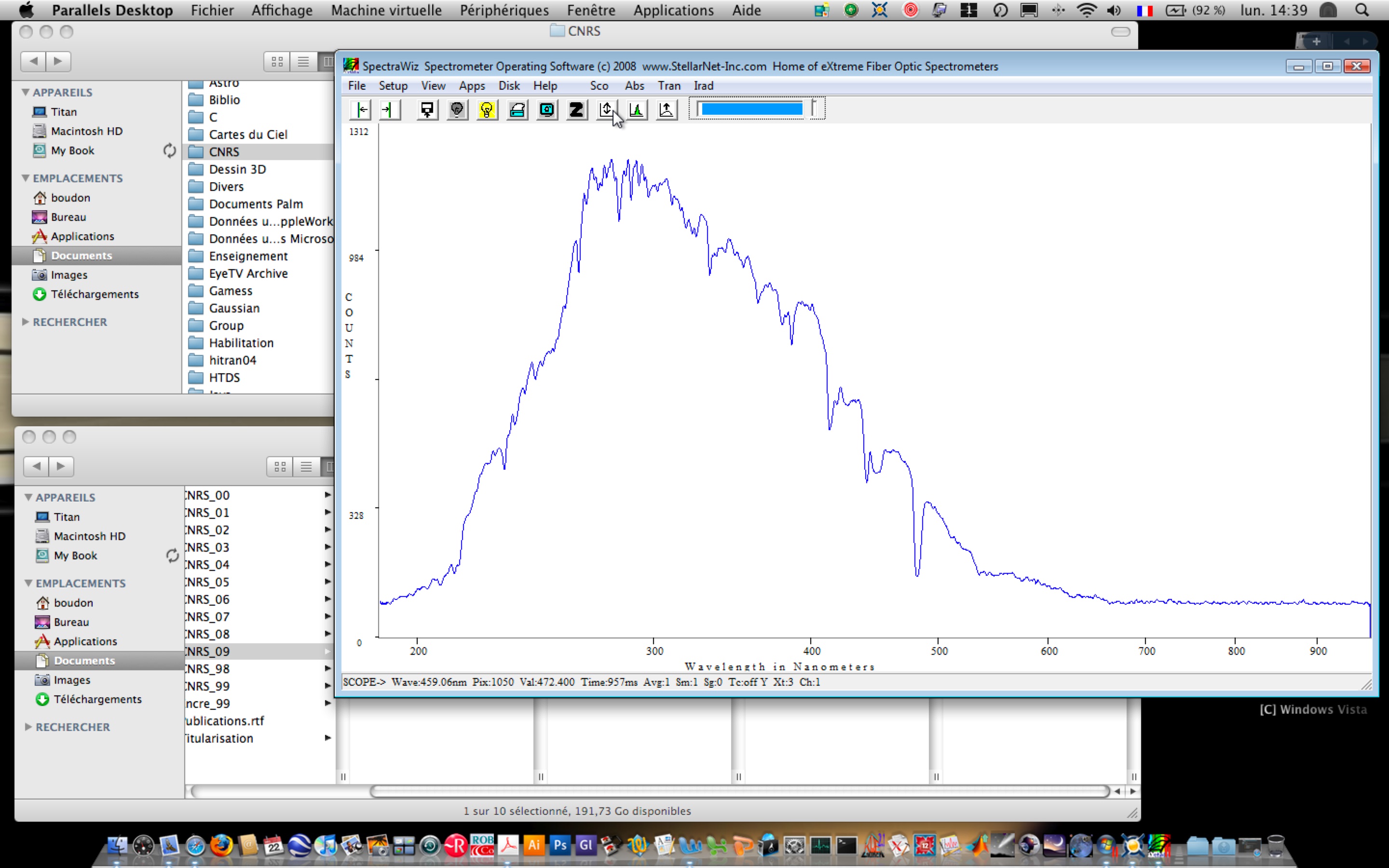The width and height of the screenshot is (1389, 868).
Task: Open the Machine virtuelle menu
Action: pyautogui.click(x=386, y=10)
